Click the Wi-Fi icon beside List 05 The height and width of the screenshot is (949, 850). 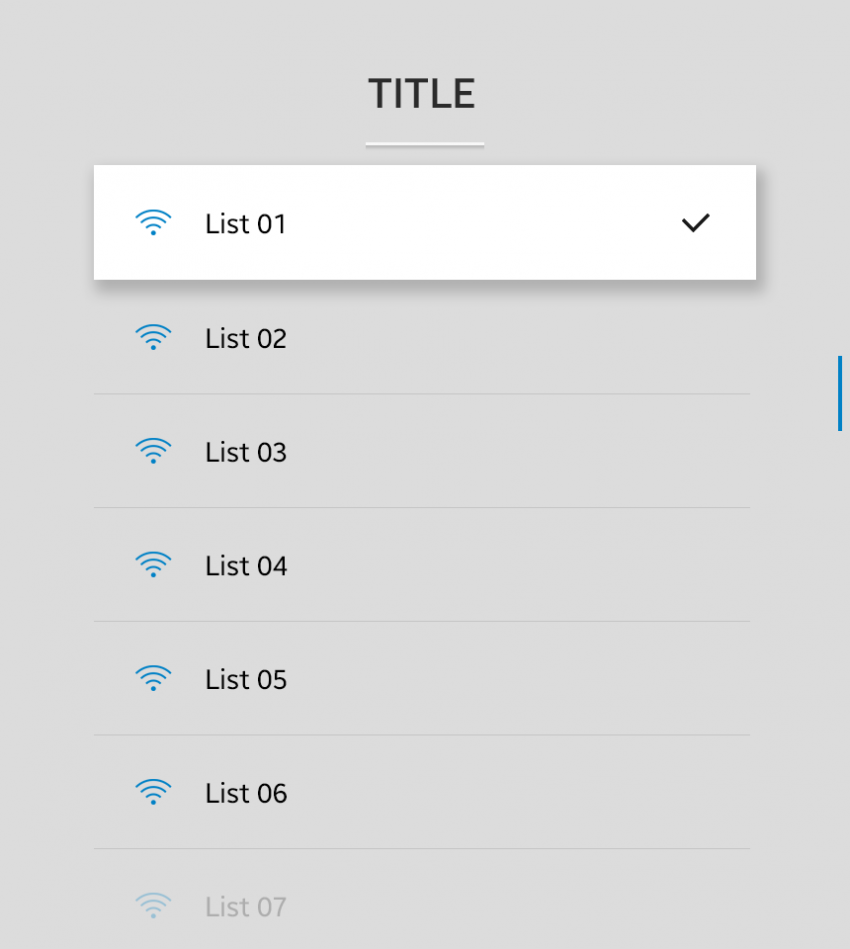[153, 680]
